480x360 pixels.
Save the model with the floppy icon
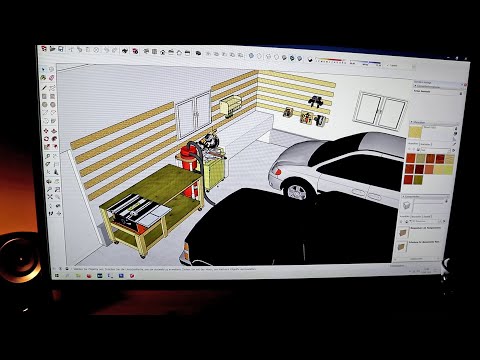61,49
